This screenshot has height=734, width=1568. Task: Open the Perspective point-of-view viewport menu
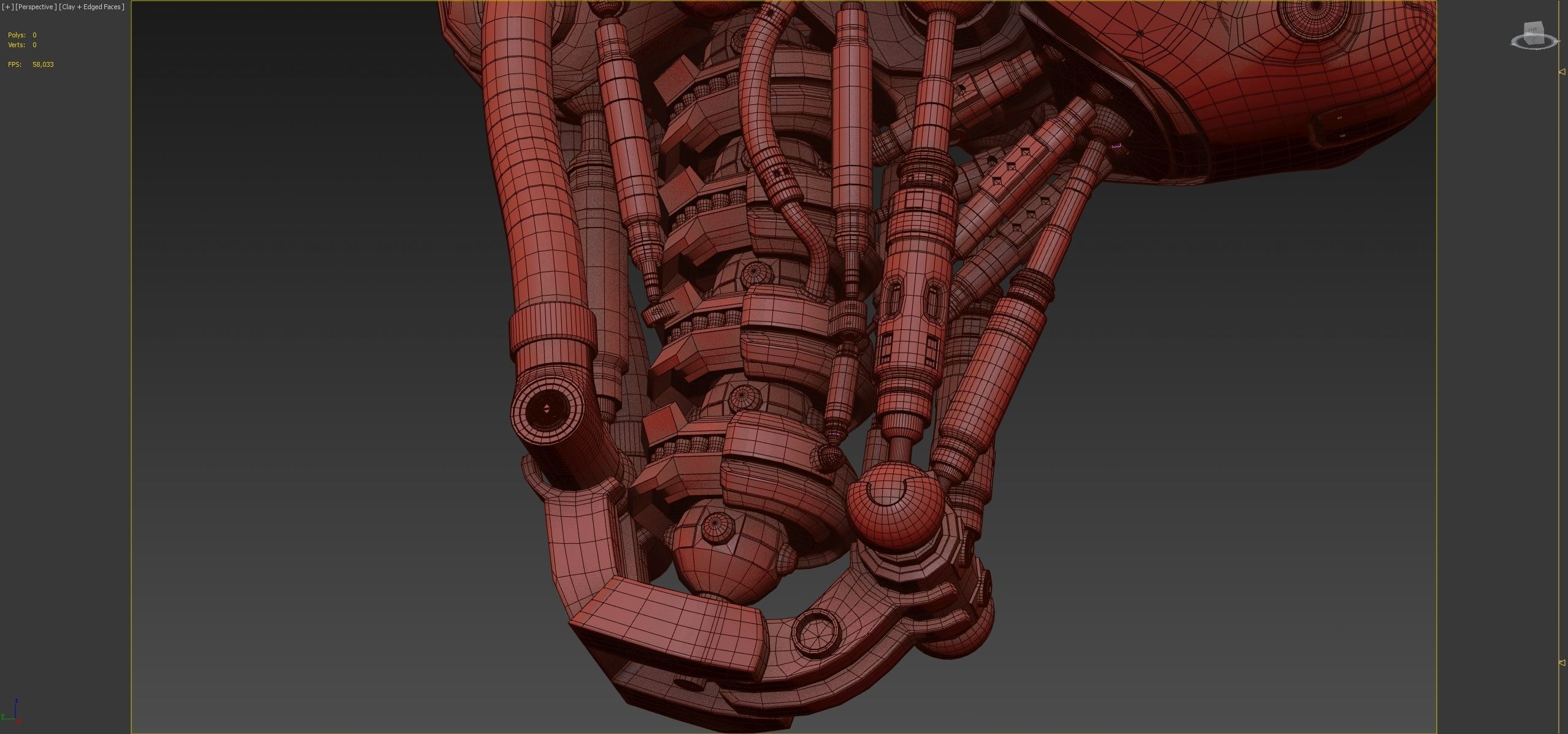(36, 7)
